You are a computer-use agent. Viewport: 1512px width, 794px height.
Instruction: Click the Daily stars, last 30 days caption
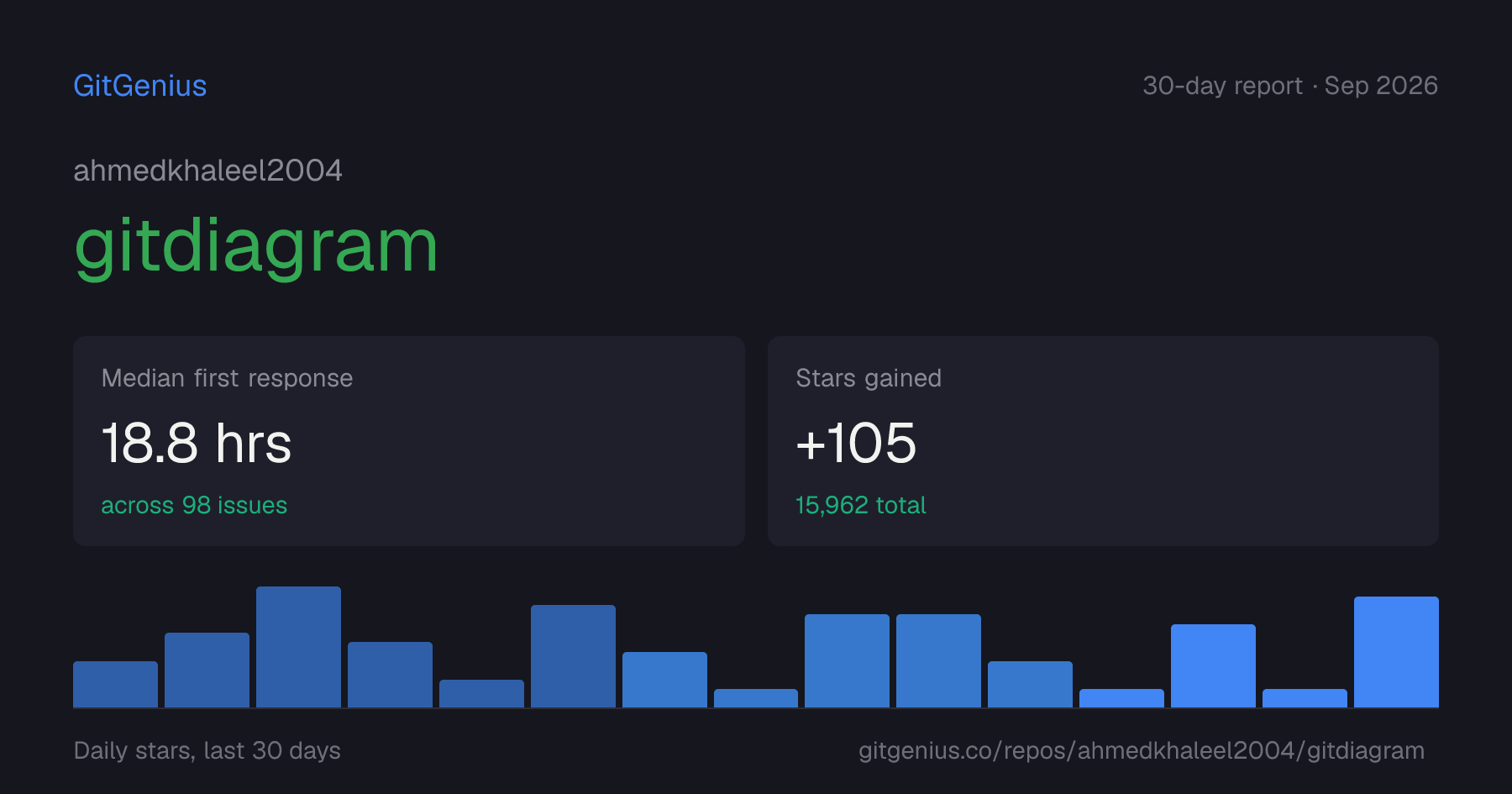(207, 750)
